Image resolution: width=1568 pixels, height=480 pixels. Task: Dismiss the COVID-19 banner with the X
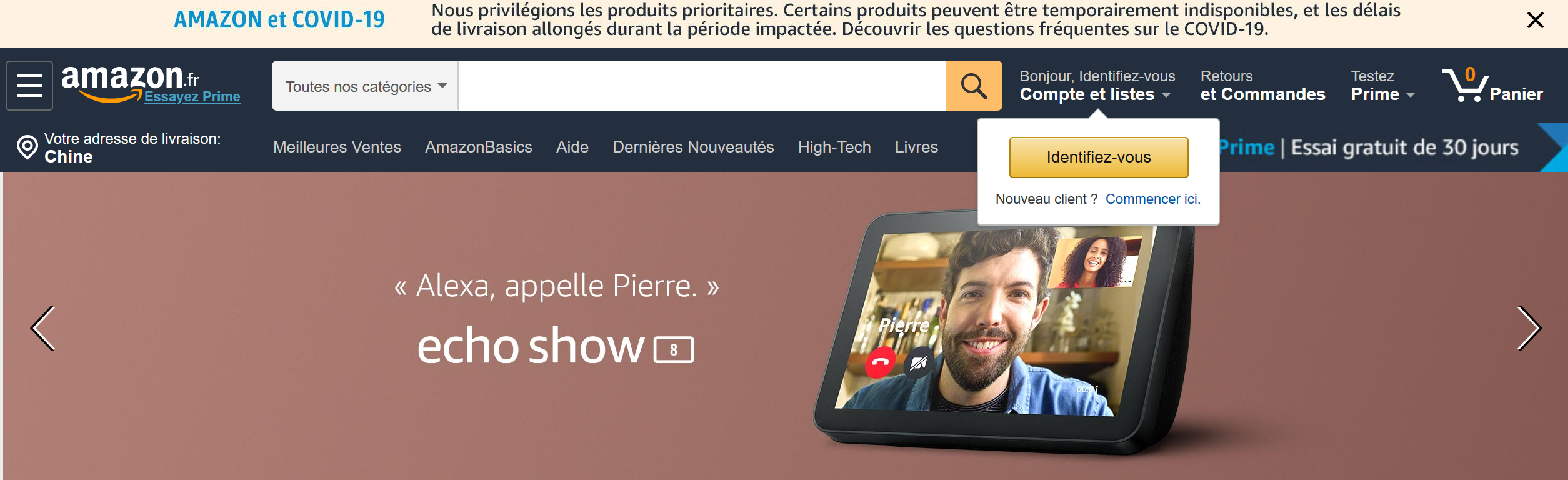coord(1535,20)
